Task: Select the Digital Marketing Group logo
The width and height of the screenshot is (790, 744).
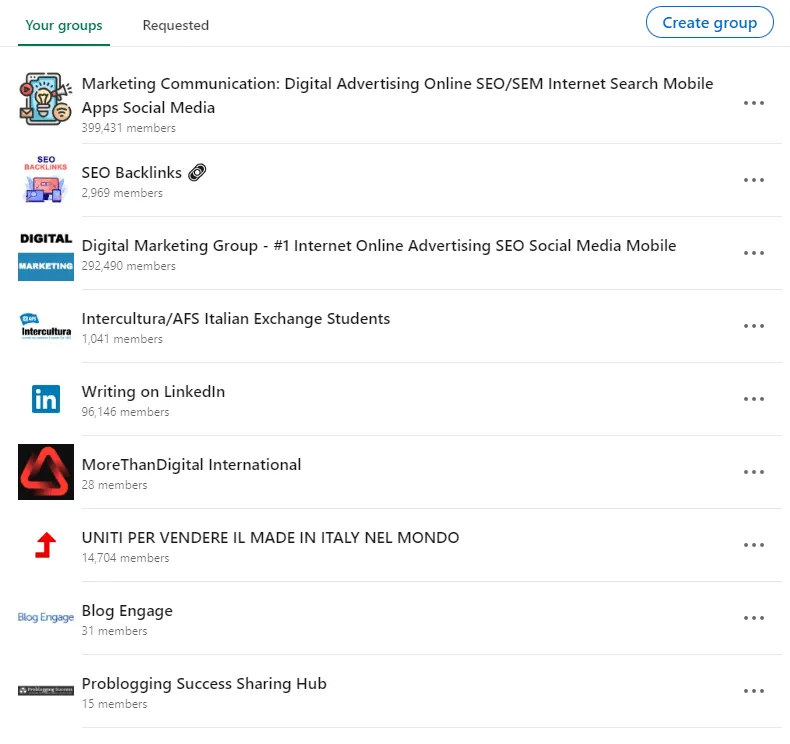Action: [x=46, y=253]
